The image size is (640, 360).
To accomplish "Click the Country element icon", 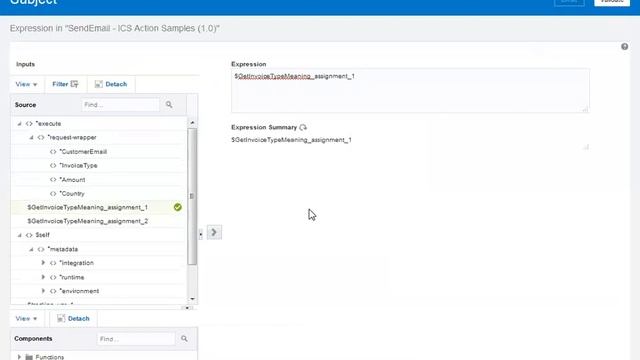I will pos(53,193).
